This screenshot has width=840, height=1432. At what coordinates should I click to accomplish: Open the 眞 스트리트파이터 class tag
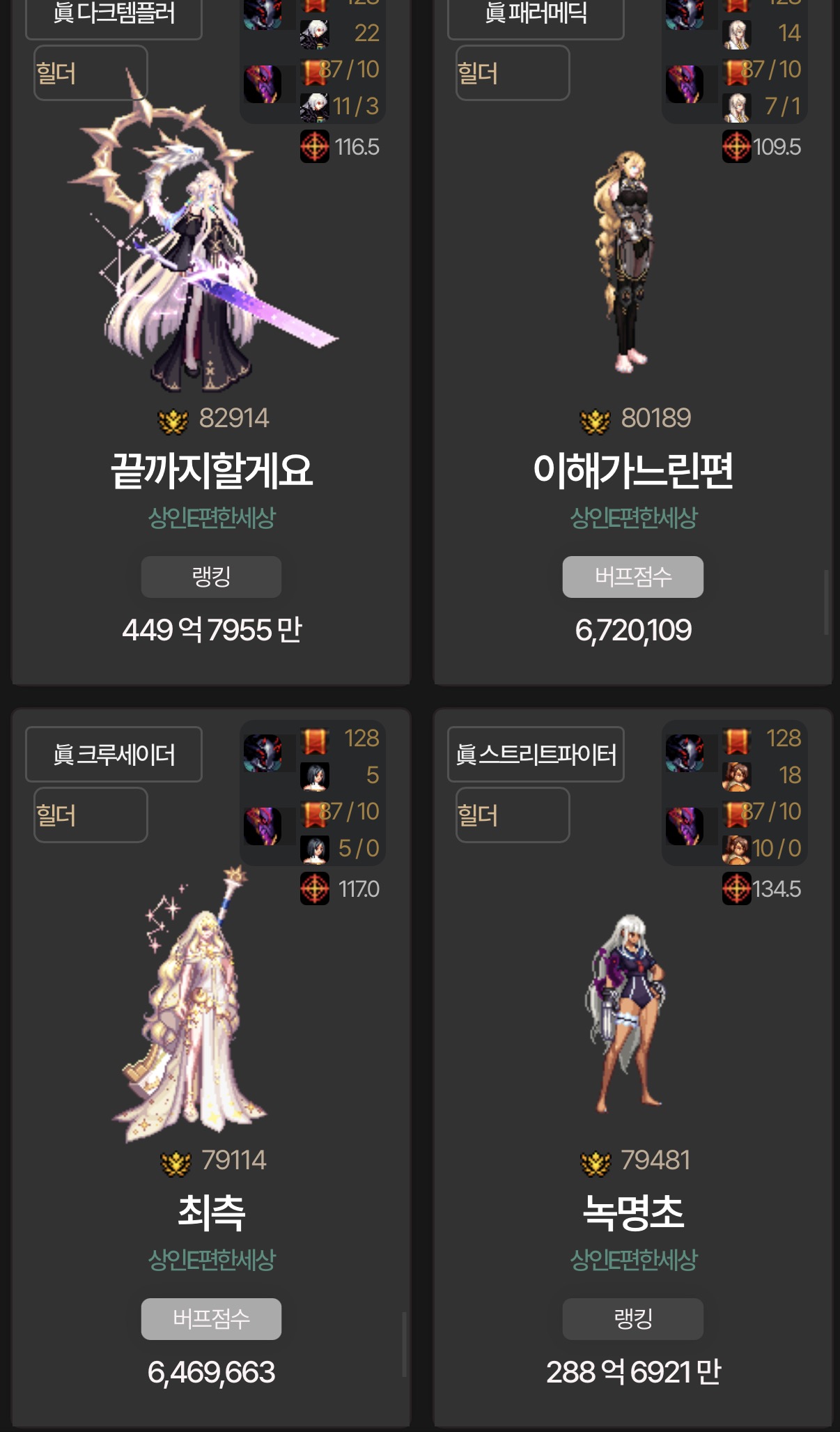coord(536,755)
